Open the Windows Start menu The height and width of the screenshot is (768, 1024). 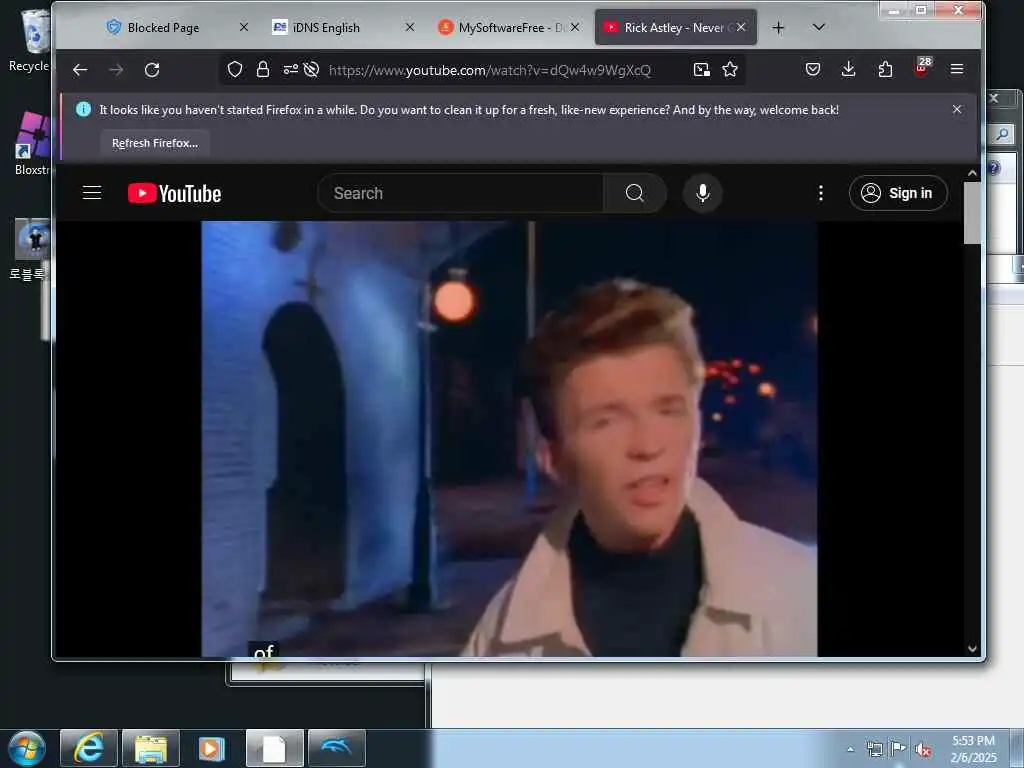point(27,748)
